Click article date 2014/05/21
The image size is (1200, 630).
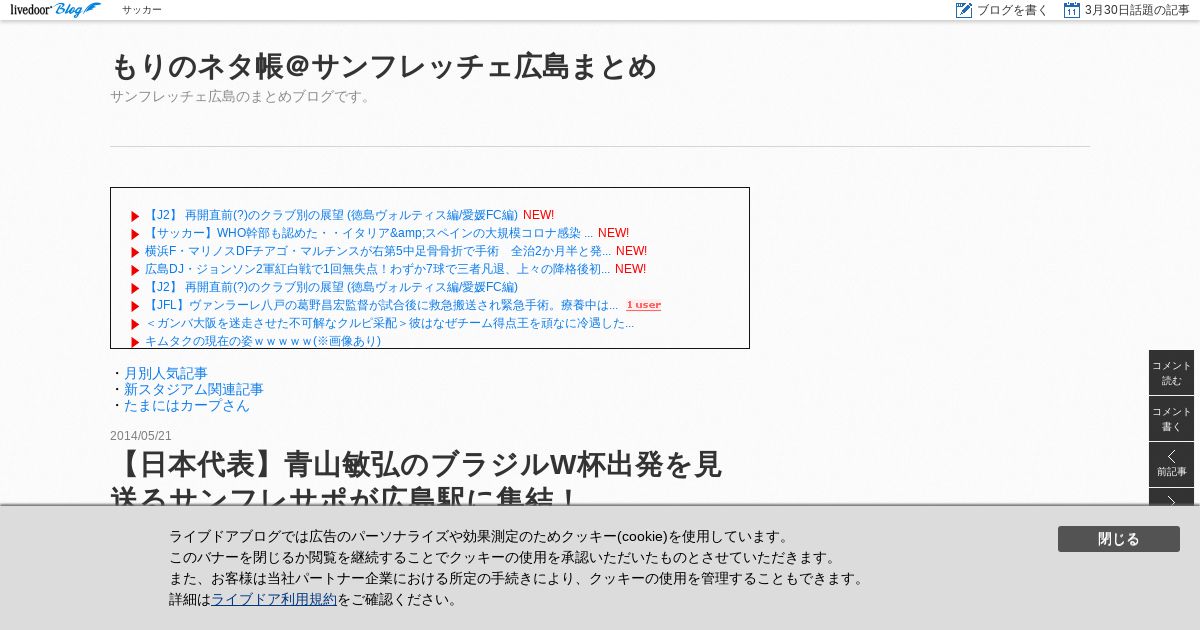pyautogui.click(x=141, y=436)
